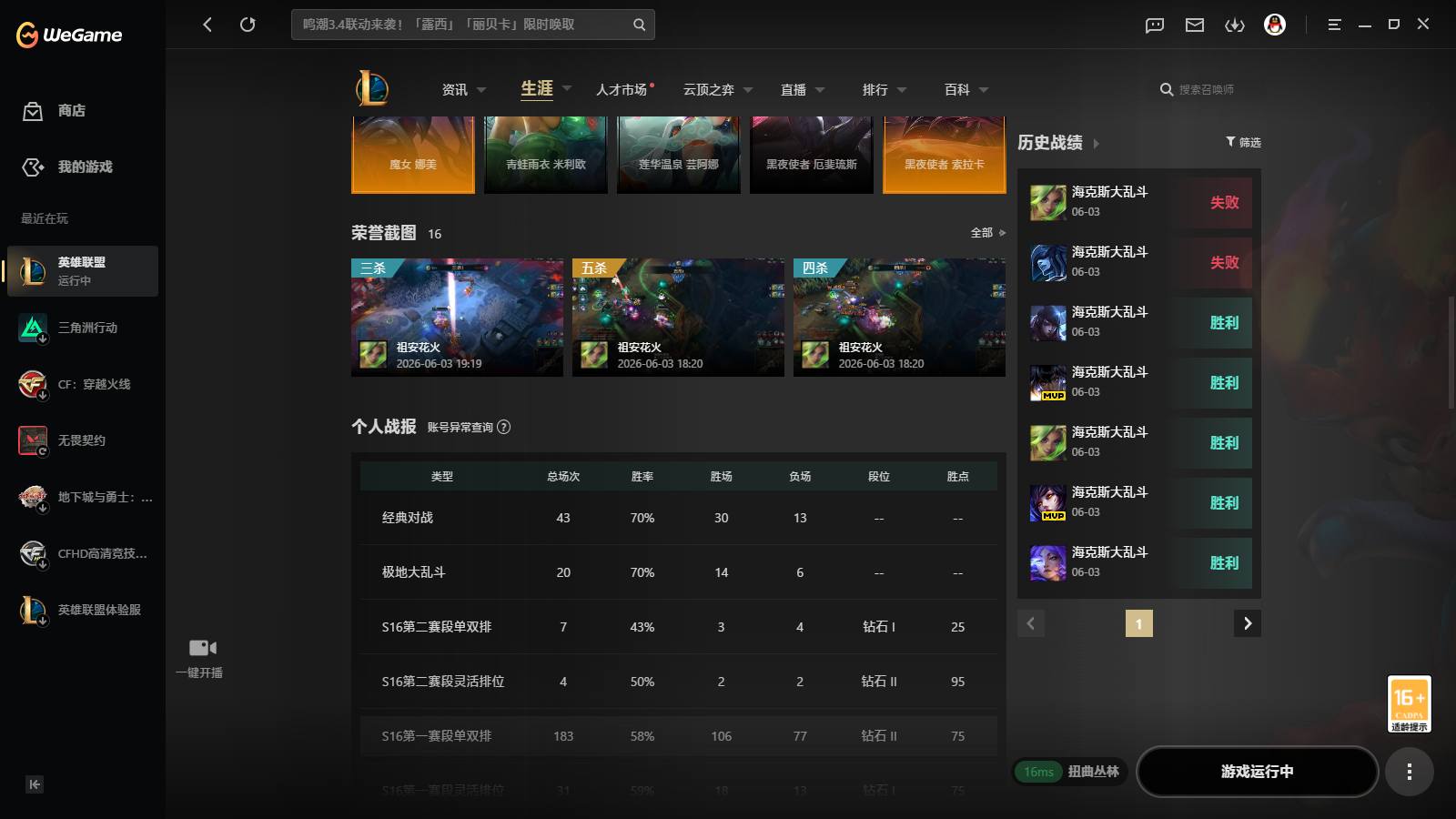Open the download manager icon

coord(1235,25)
